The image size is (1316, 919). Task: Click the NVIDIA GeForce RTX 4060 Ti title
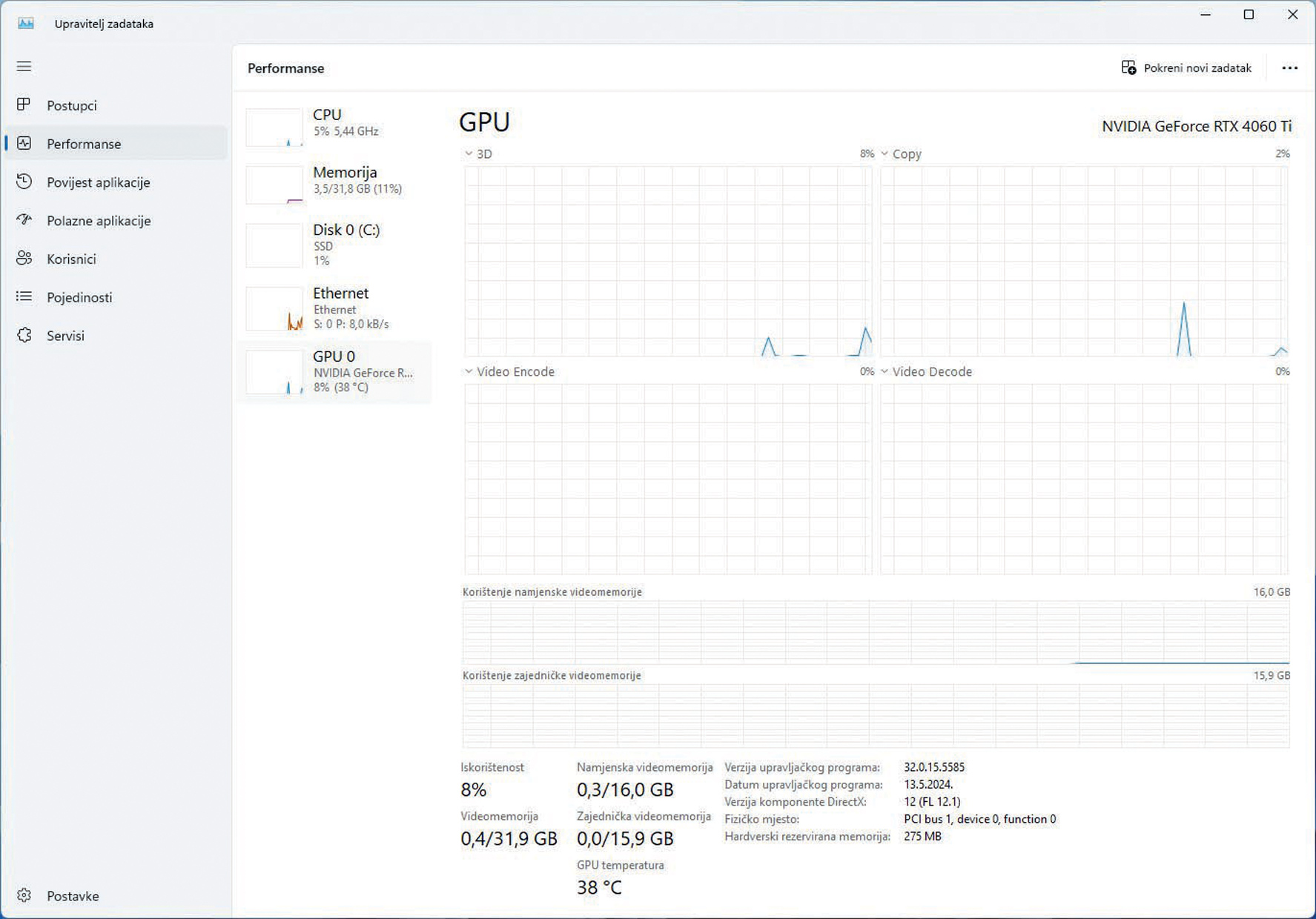pyautogui.click(x=1196, y=126)
